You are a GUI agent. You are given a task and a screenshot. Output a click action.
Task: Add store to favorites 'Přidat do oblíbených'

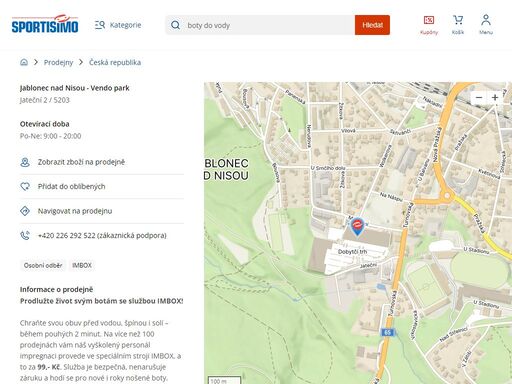tap(102, 186)
